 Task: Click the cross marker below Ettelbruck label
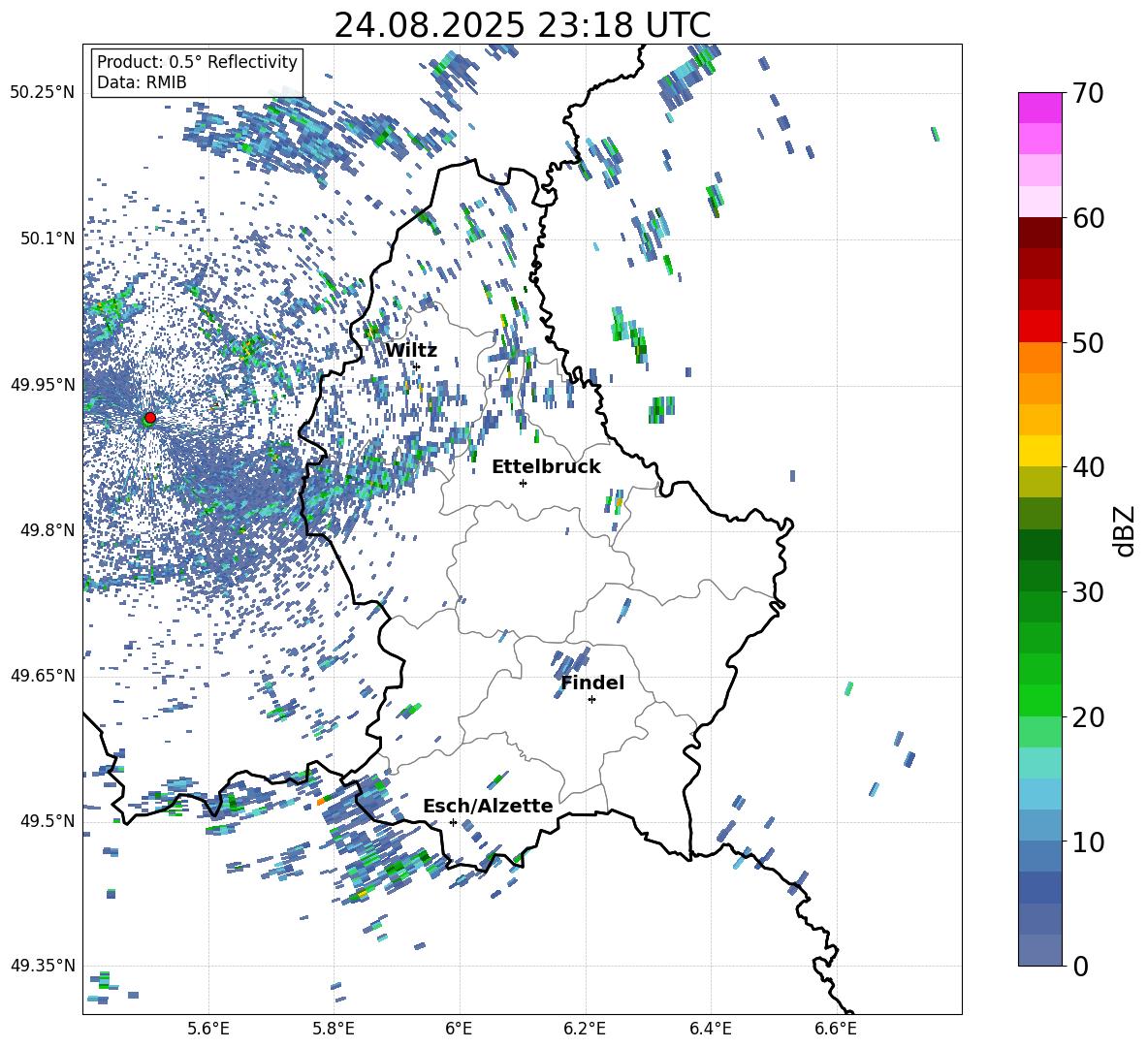click(x=523, y=483)
